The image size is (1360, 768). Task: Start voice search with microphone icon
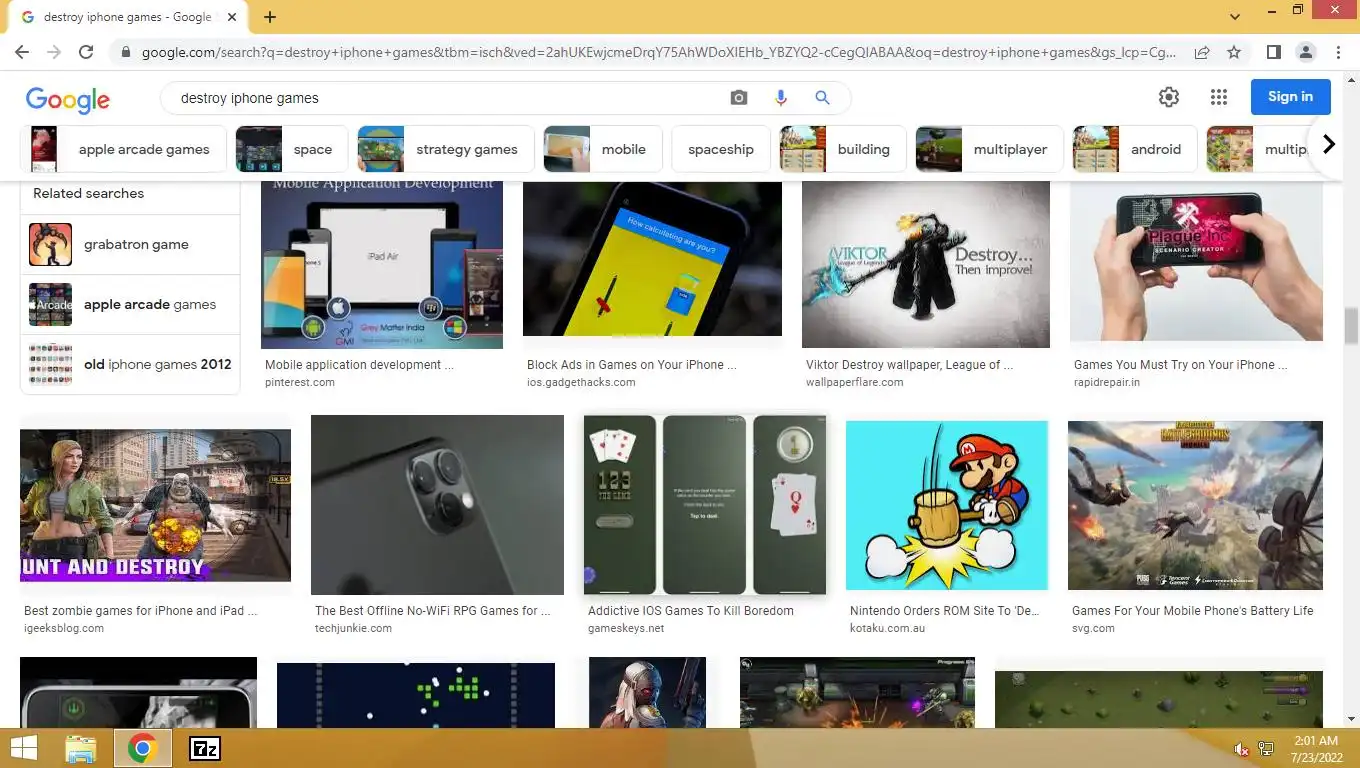(x=781, y=97)
